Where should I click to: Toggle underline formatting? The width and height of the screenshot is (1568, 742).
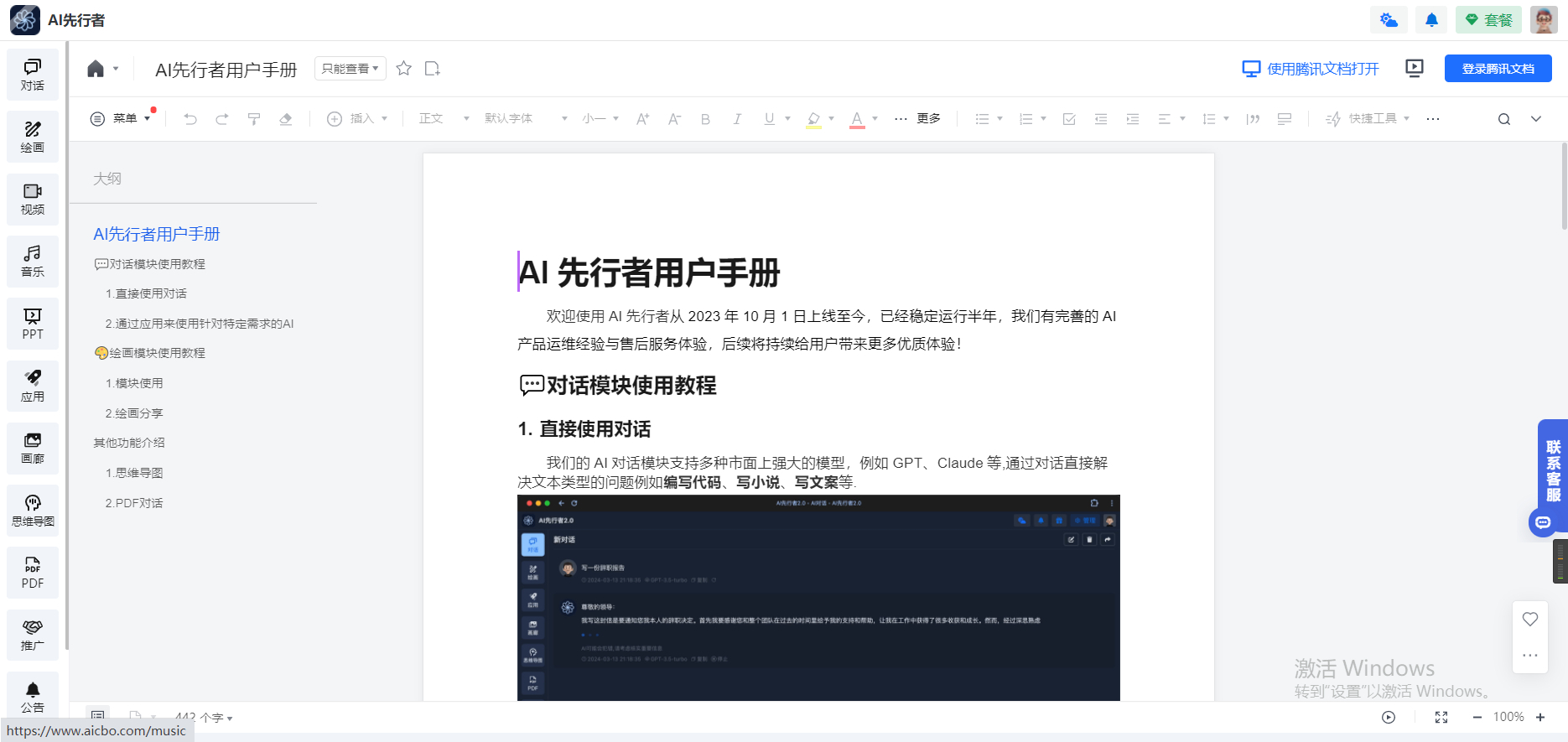point(769,119)
